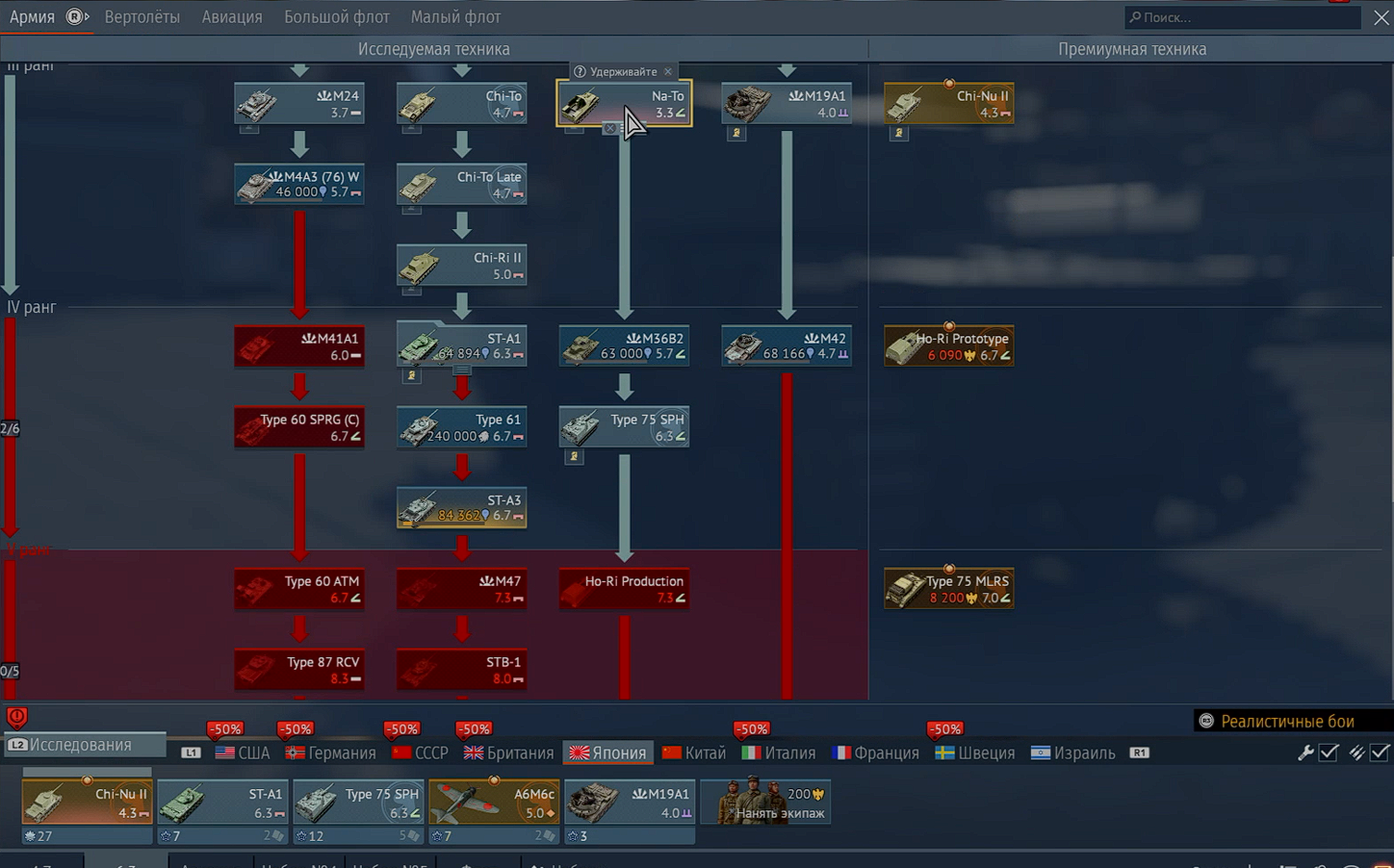Open the locked M47 tank card
Viewport: 1394px width, 868px height.
tap(462, 589)
